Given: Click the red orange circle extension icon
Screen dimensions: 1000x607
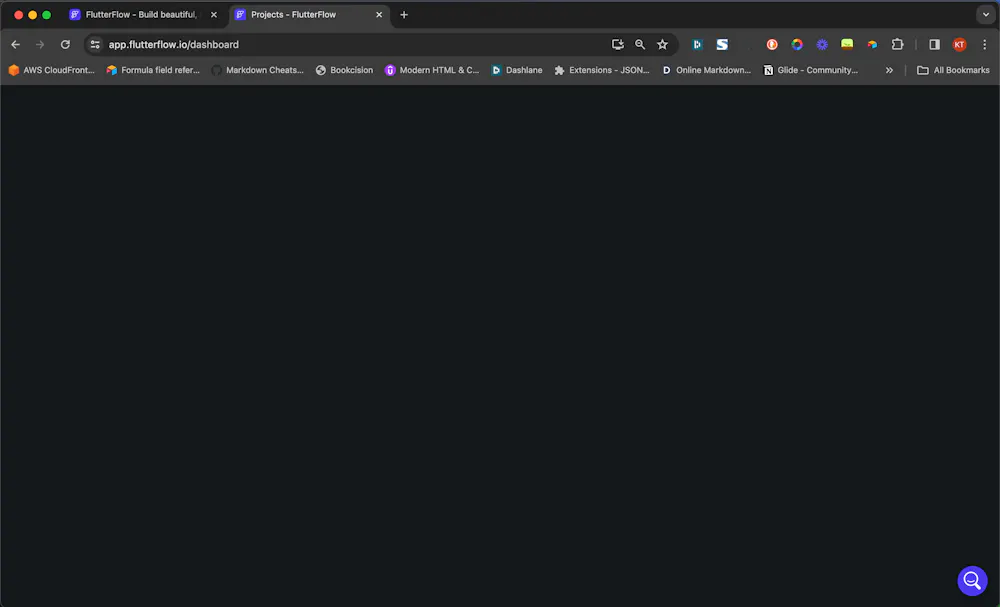Looking at the screenshot, I should [x=772, y=45].
